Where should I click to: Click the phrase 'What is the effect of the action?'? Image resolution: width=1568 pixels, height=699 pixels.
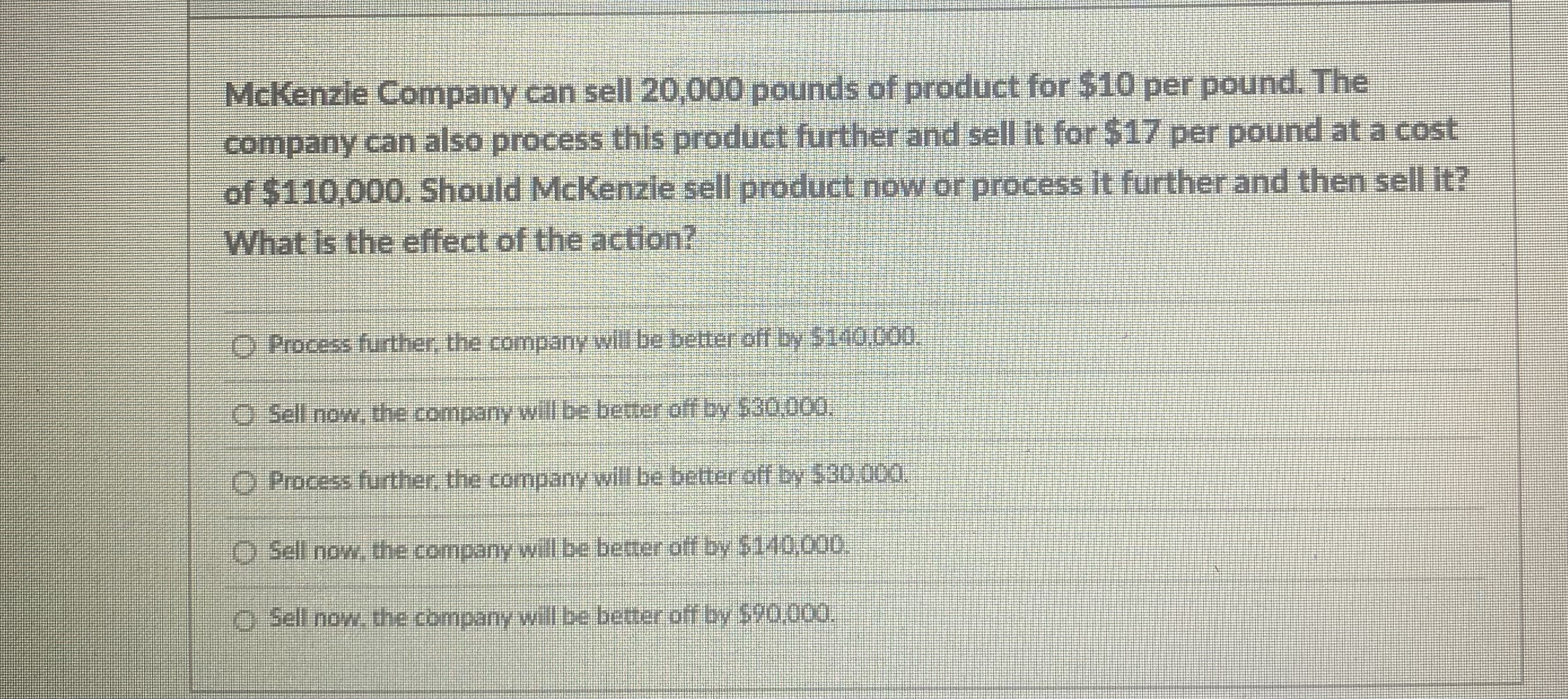tap(462, 241)
